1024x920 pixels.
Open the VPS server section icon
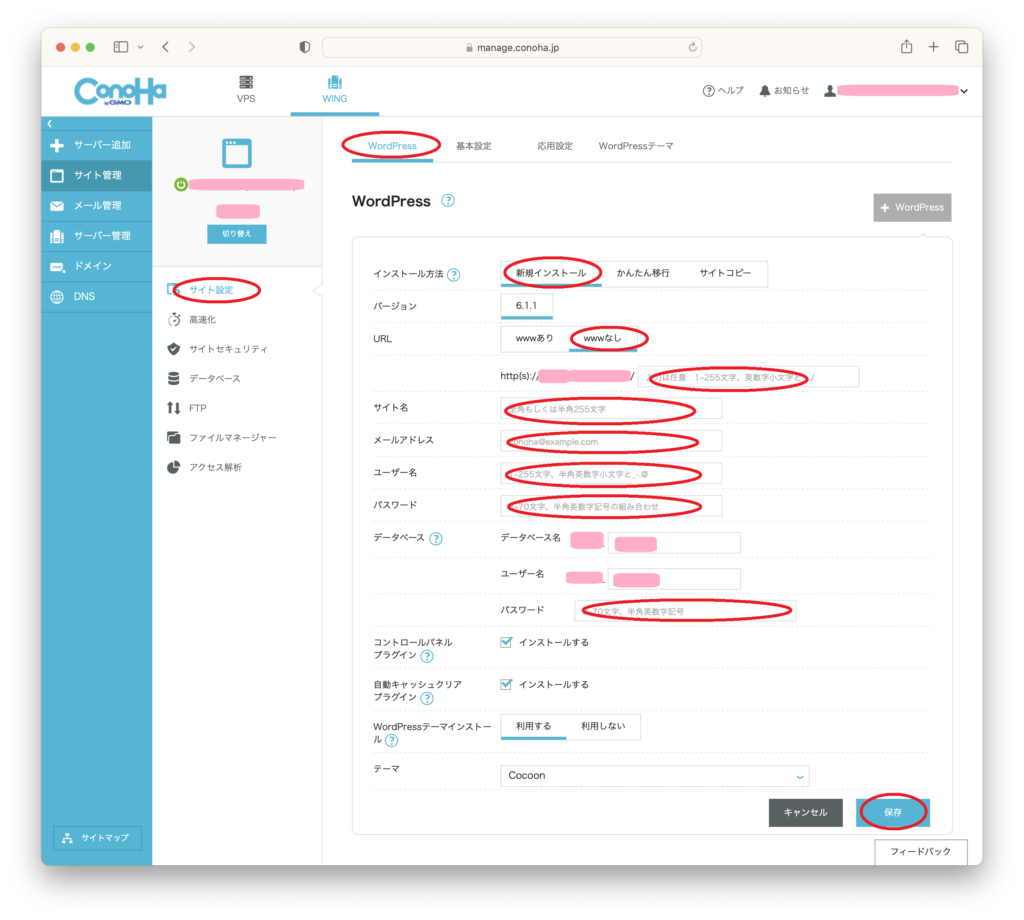click(246, 82)
